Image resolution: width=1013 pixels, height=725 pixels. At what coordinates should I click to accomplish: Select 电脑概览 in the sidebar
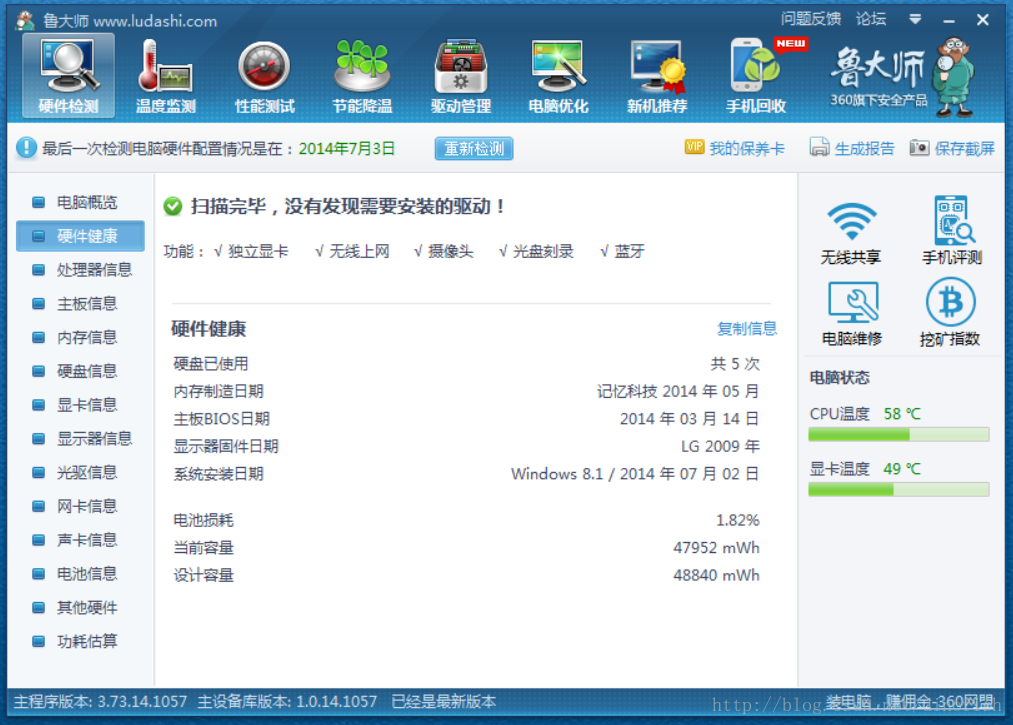(x=80, y=202)
